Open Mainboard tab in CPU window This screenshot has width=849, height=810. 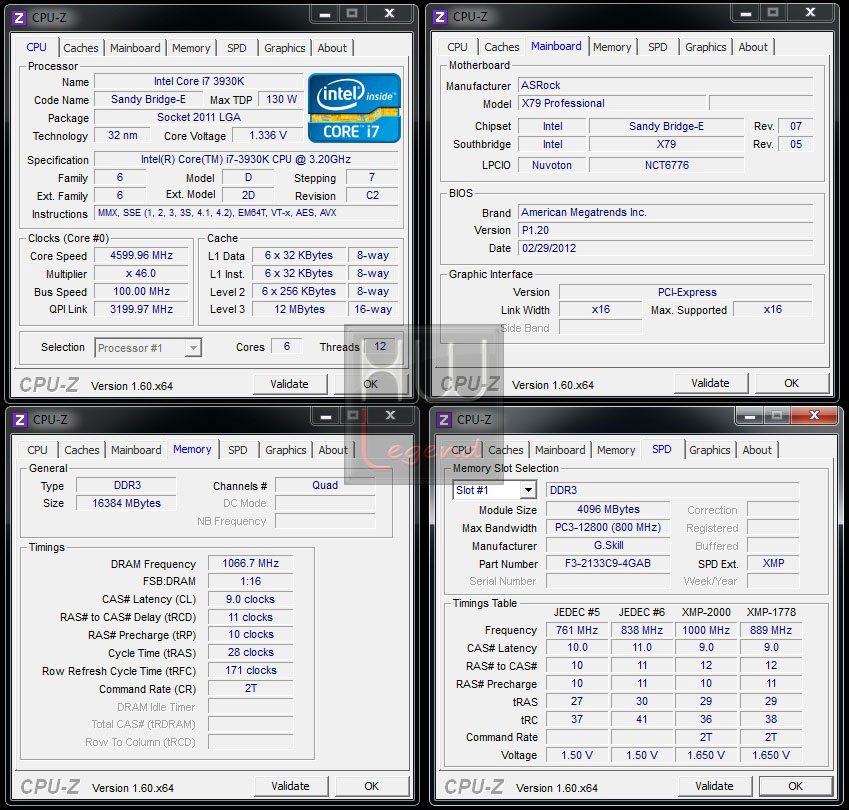coord(135,48)
